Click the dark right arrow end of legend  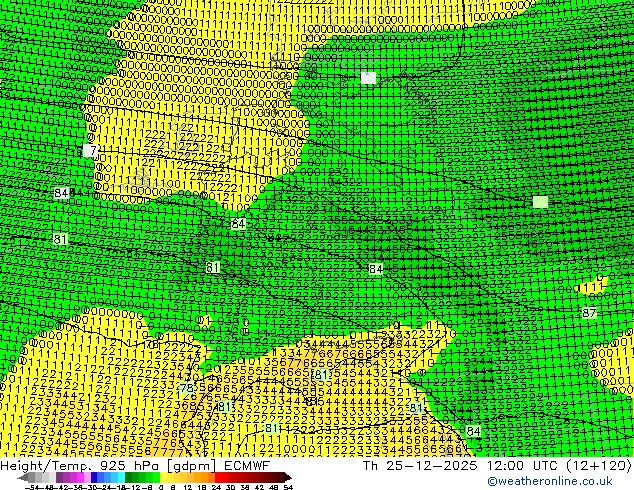pos(287,478)
